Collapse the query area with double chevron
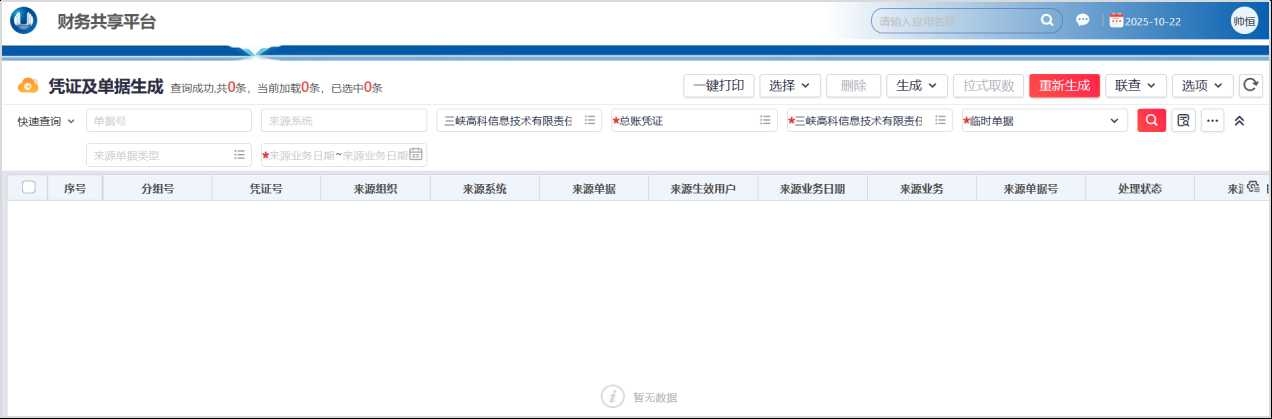Screen dimensions: 1272x419 [1239, 121]
